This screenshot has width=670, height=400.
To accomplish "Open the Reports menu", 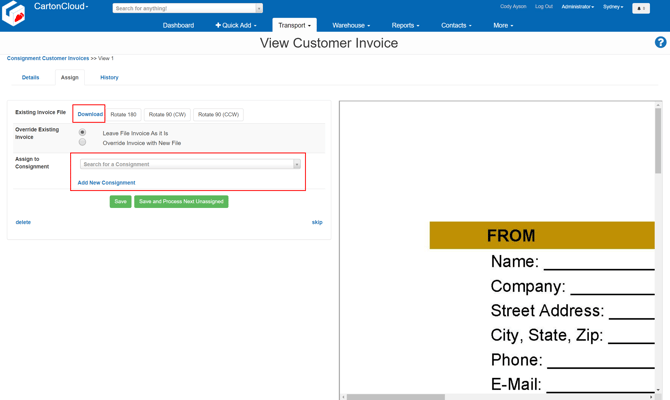I will (406, 25).
